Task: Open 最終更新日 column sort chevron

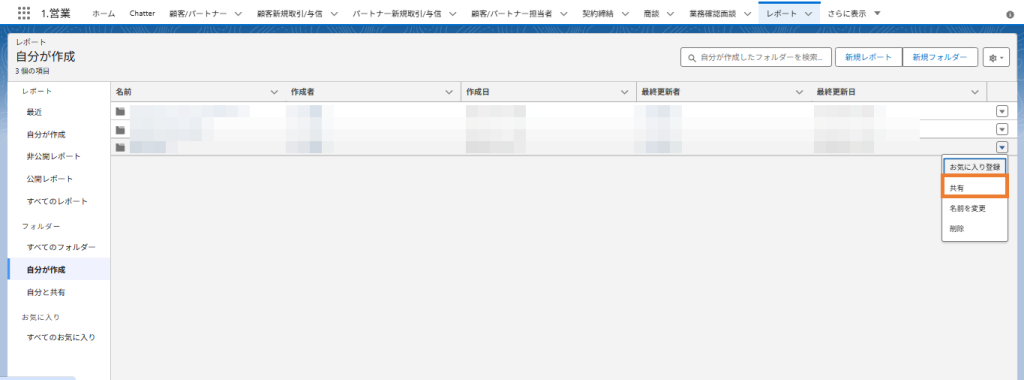Action: click(x=975, y=92)
